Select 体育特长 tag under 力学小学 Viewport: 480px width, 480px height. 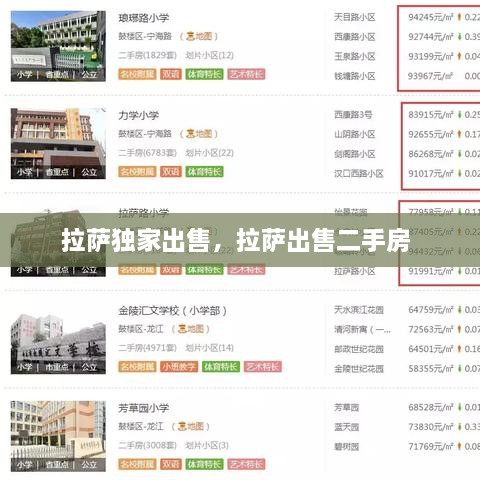click(204, 172)
